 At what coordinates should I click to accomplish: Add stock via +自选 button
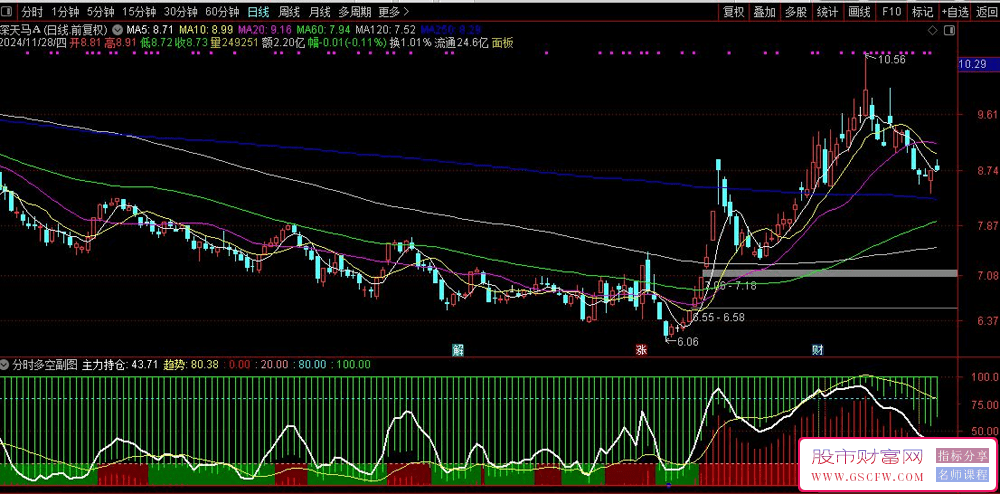(x=955, y=11)
